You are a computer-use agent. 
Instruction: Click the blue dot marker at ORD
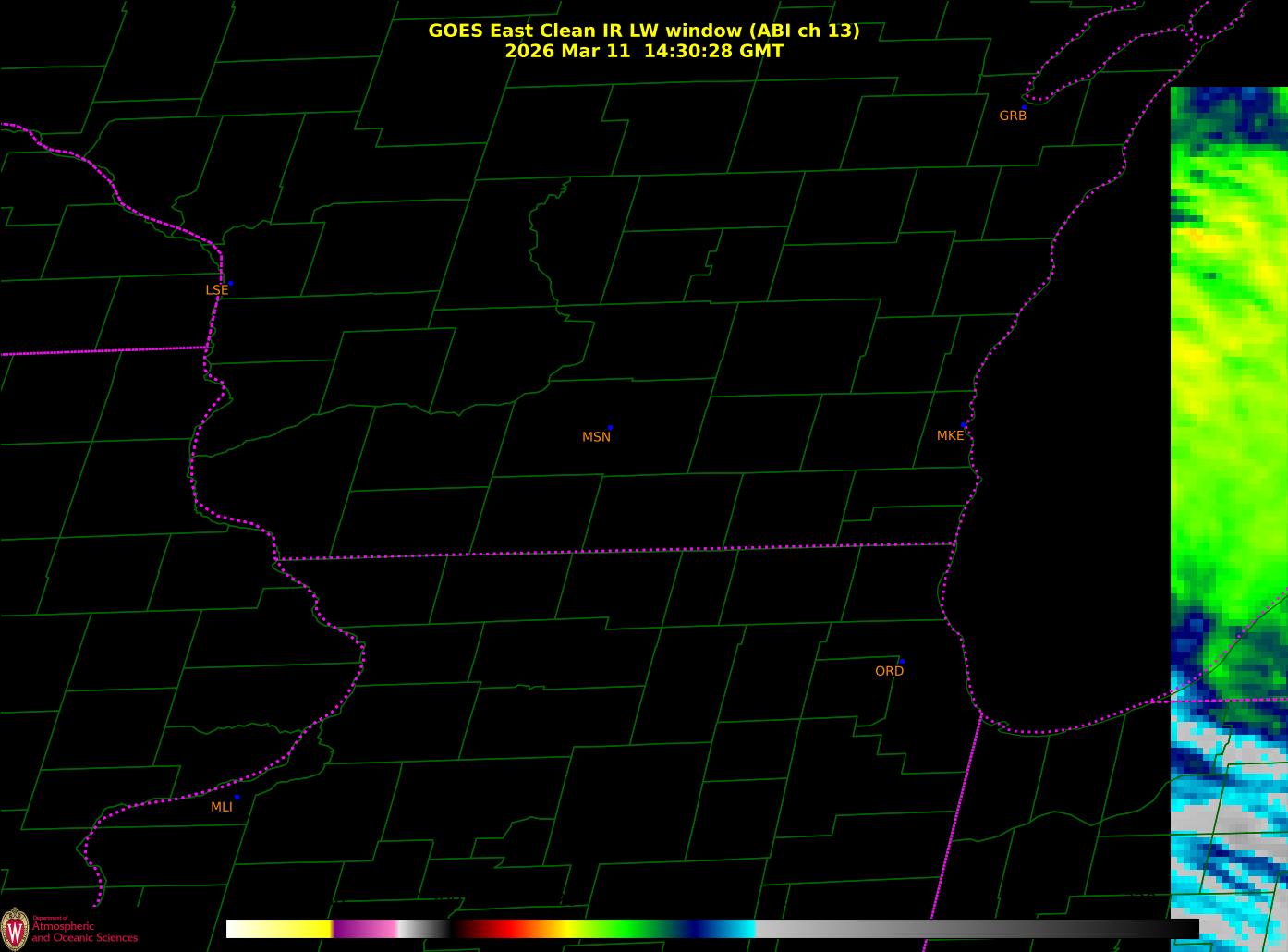902,662
